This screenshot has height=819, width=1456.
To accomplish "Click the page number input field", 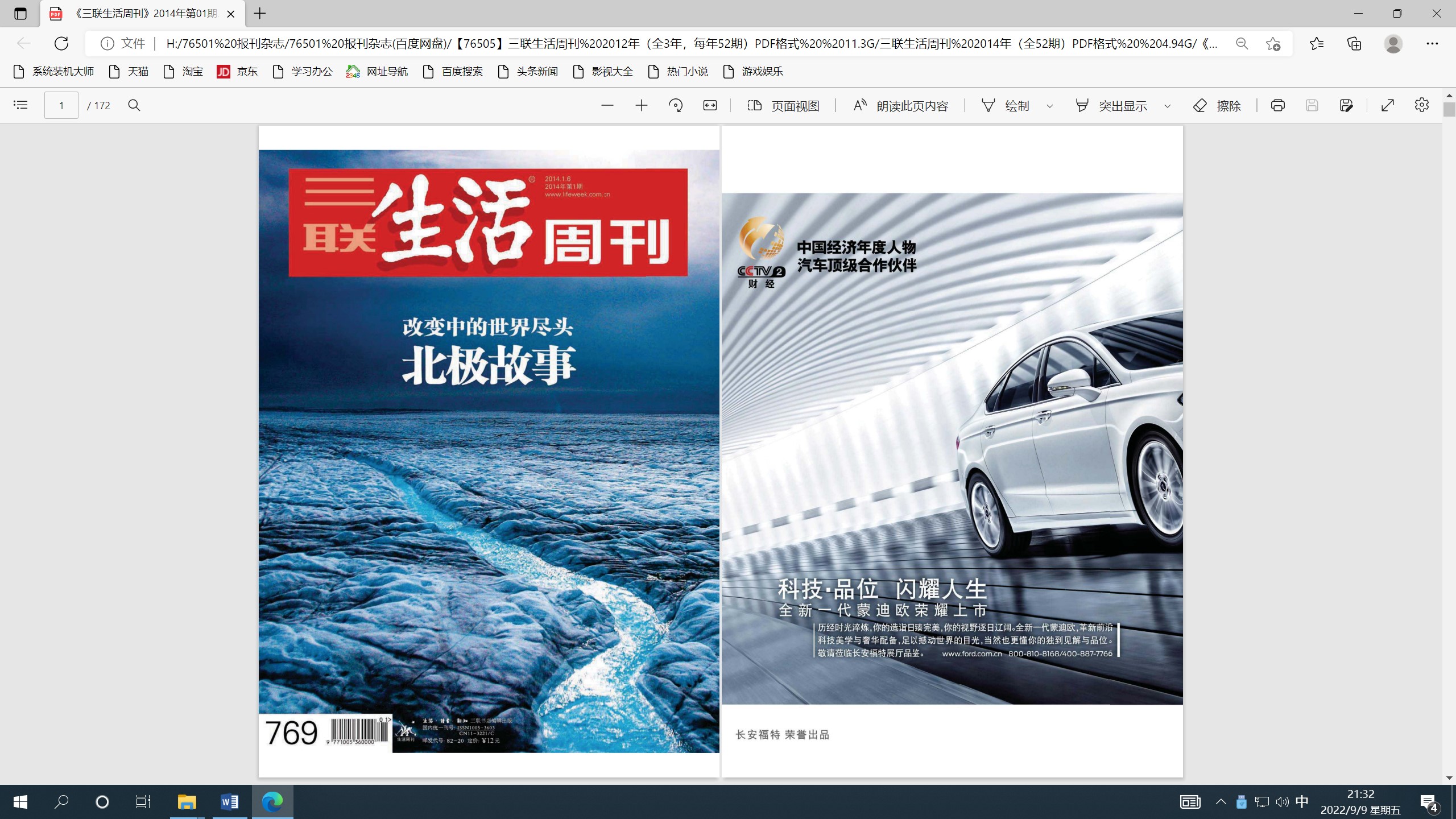I will click(61, 105).
